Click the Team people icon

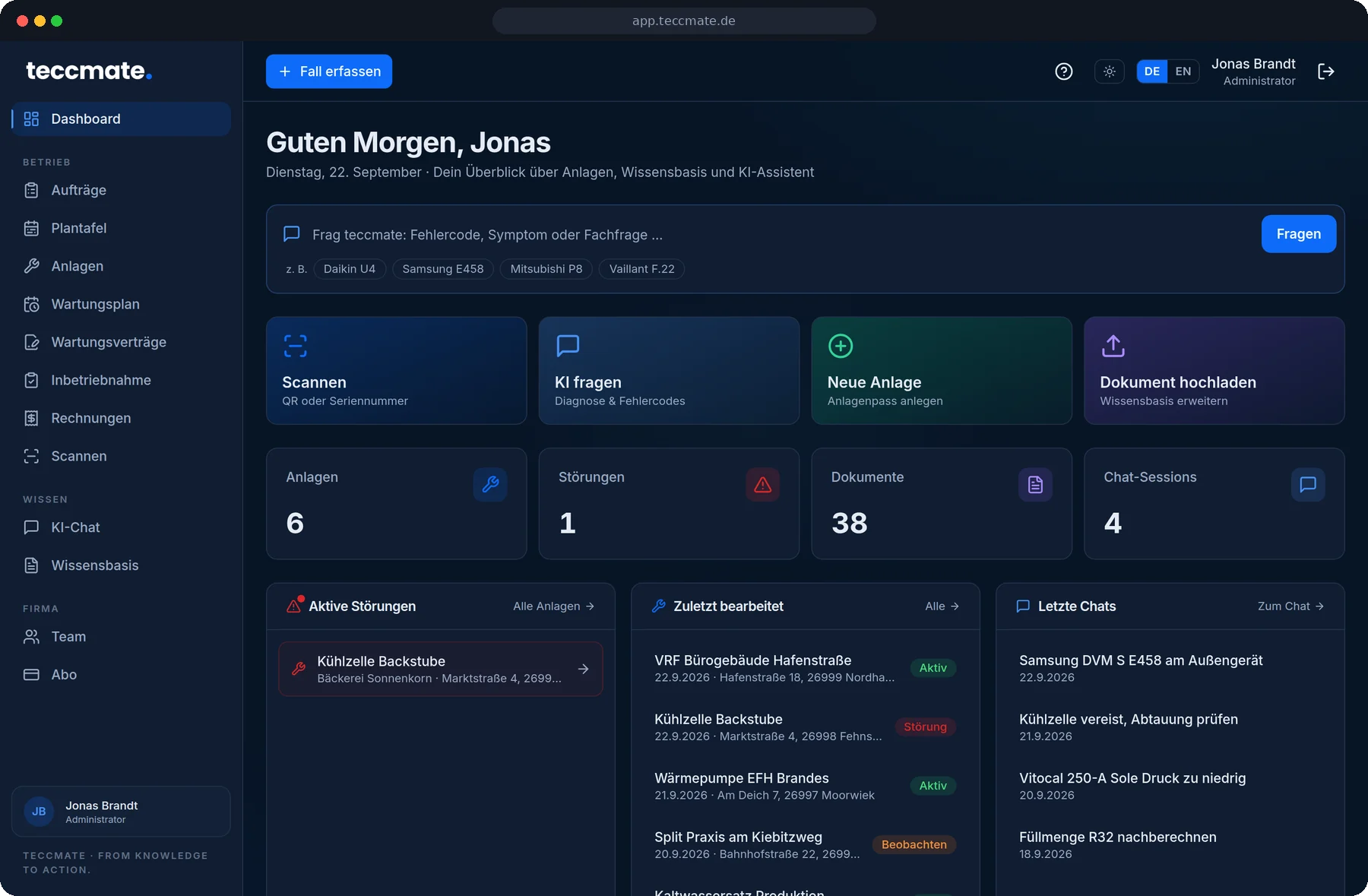31,637
